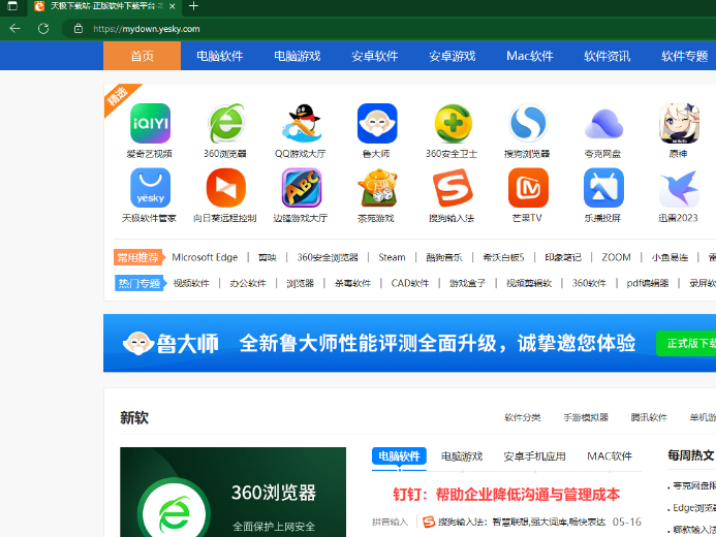Open the 360软件 hot topic link
The width and height of the screenshot is (716, 537).
point(589,283)
